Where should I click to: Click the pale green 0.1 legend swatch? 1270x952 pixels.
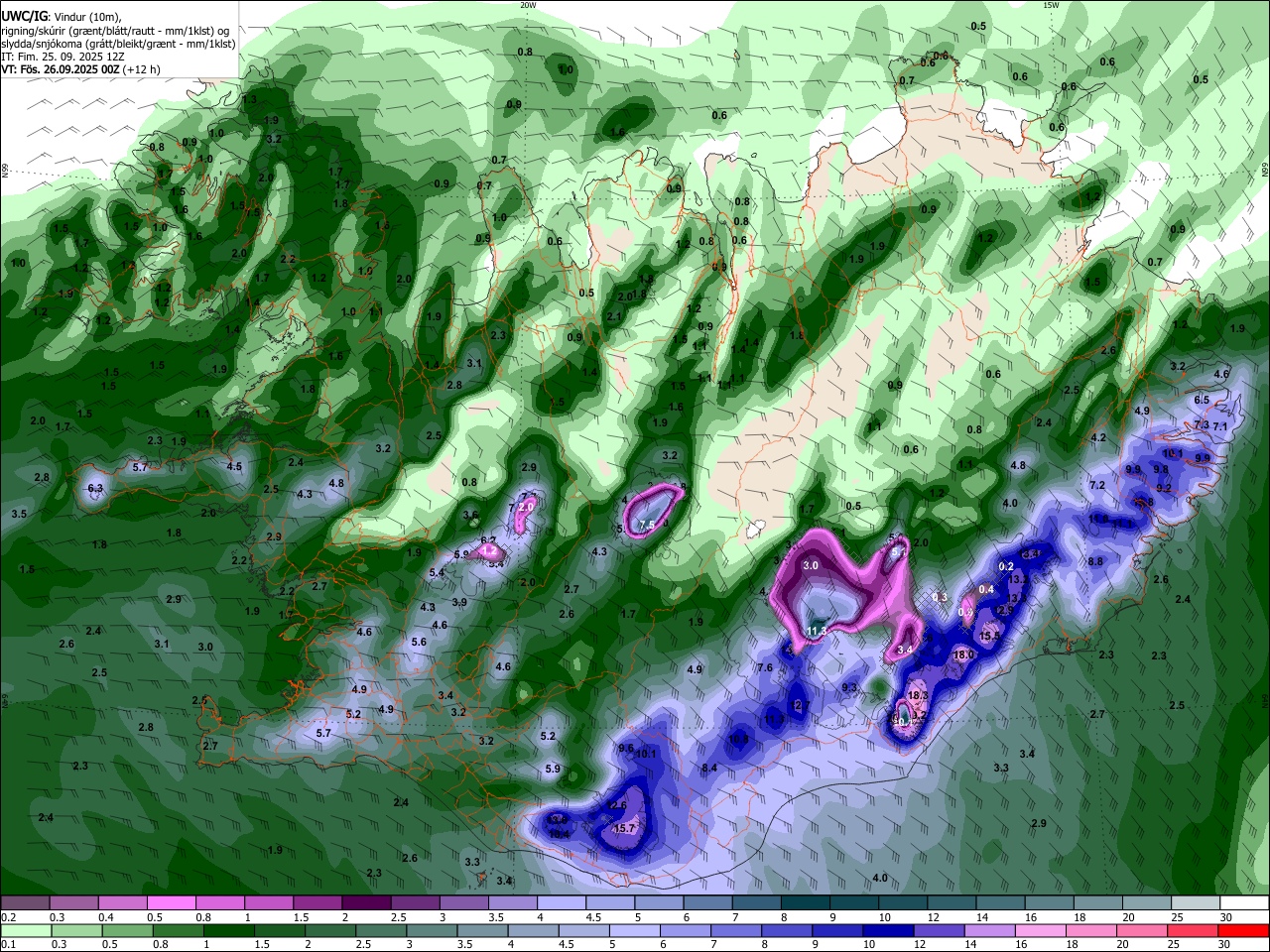pyautogui.click(x=25, y=930)
